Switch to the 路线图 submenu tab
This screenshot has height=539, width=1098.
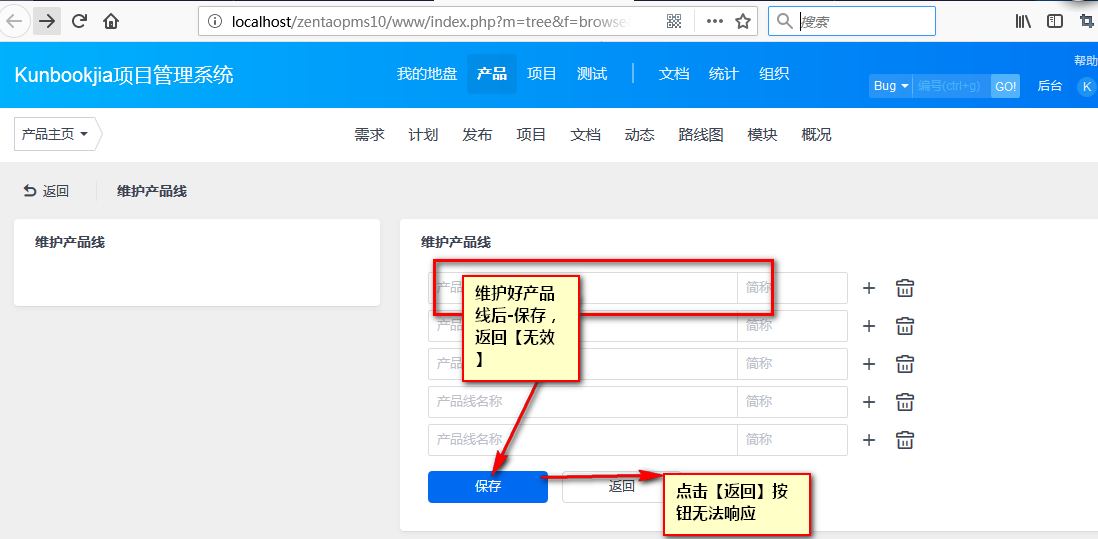tap(701, 134)
